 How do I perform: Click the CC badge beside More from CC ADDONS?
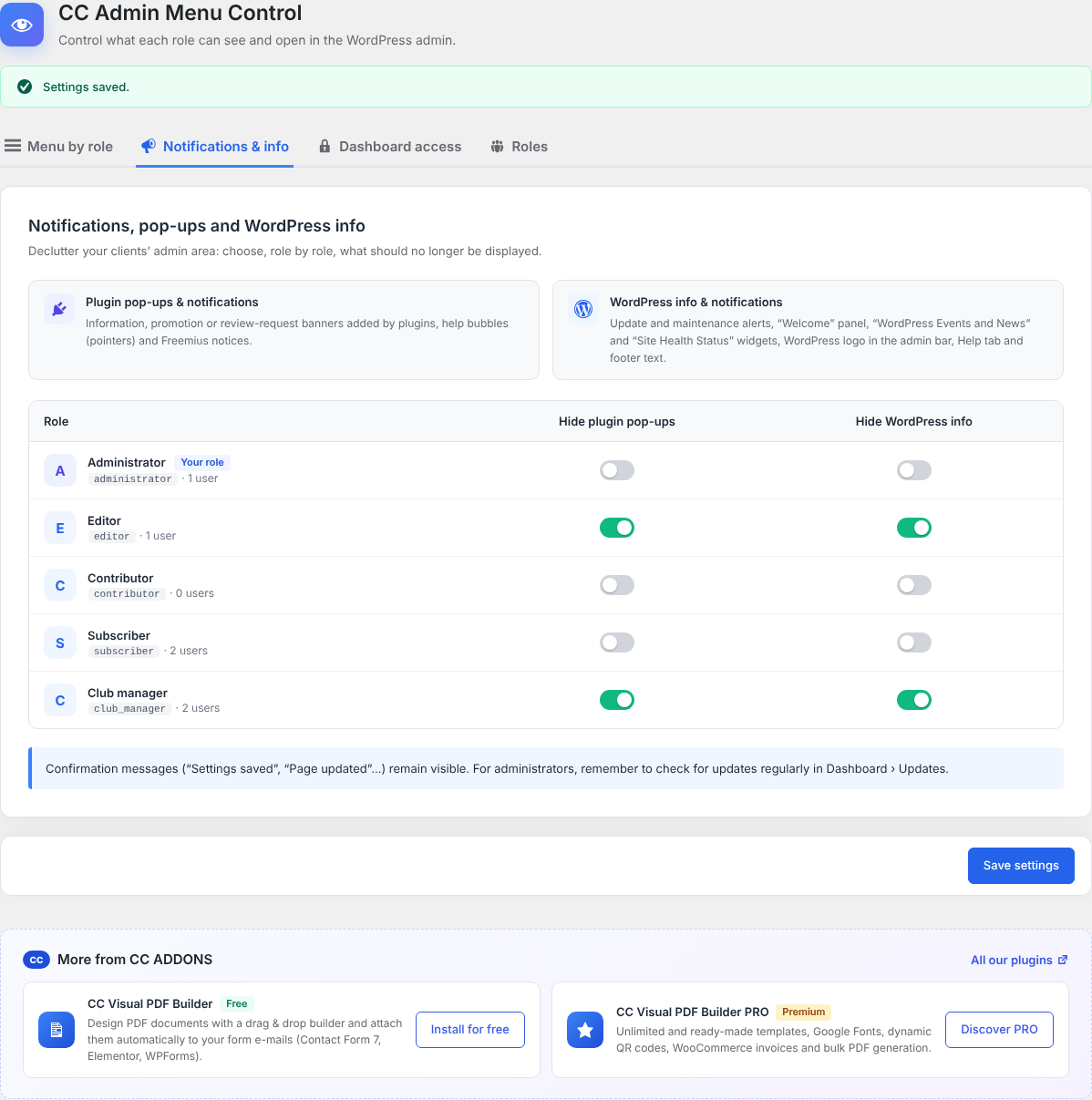click(36, 960)
